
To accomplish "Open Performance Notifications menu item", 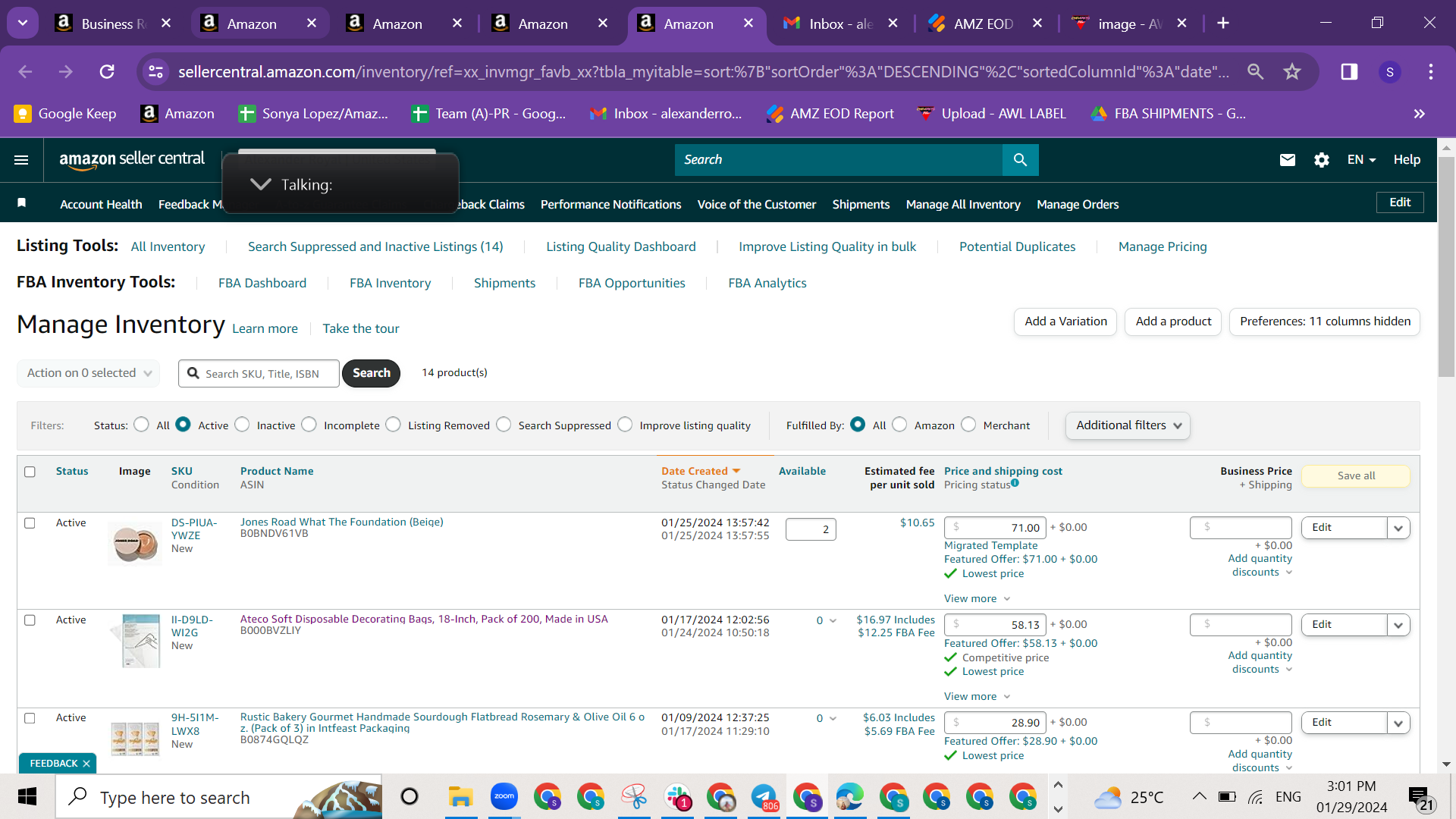I will point(610,205).
